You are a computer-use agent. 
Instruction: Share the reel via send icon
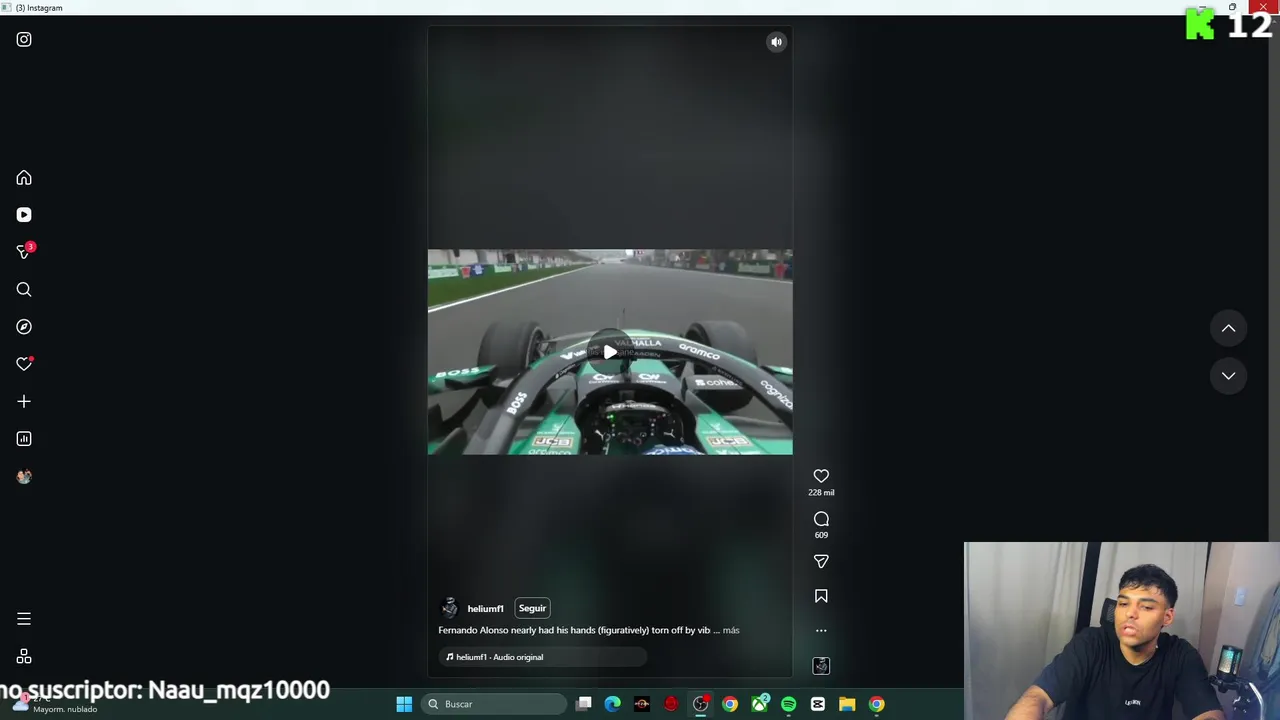[x=821, y=561]
